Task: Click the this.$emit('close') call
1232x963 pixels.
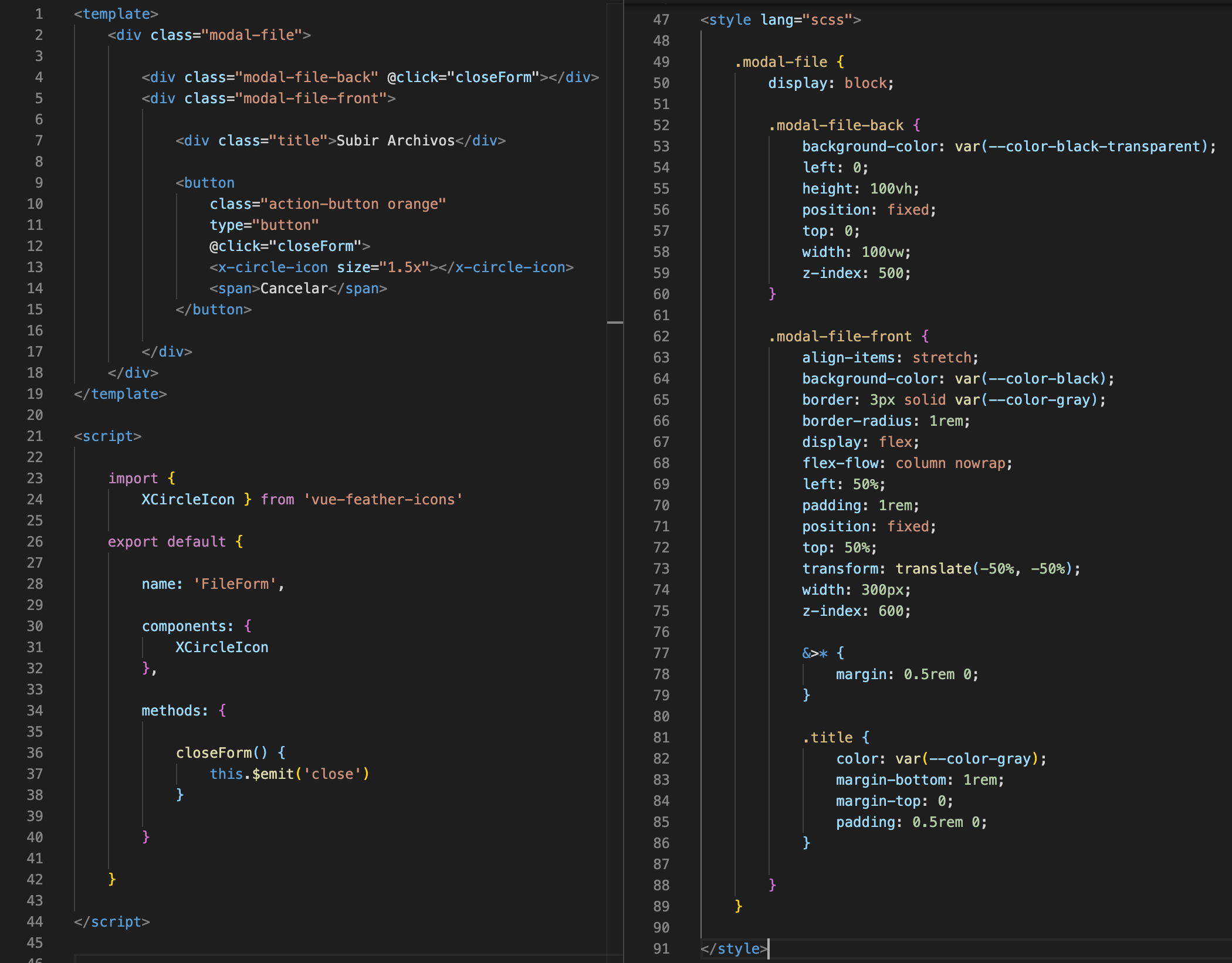Action: (289, 774)
